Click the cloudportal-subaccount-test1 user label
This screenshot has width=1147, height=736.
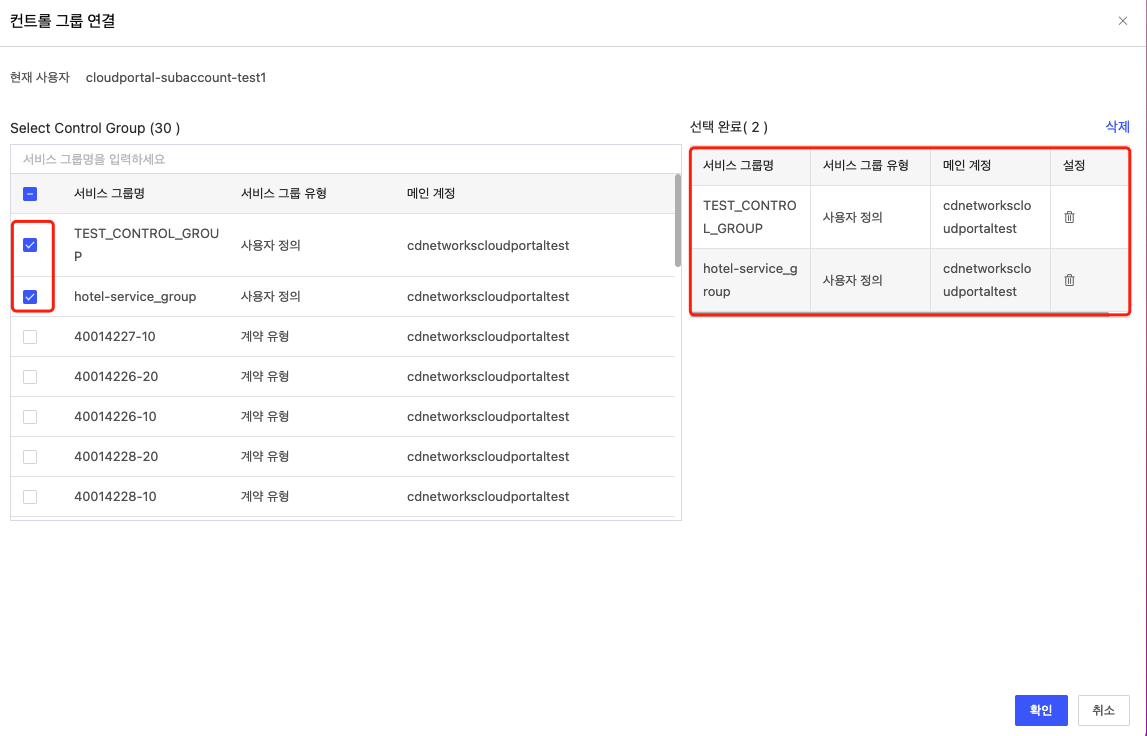click(176, 77)
